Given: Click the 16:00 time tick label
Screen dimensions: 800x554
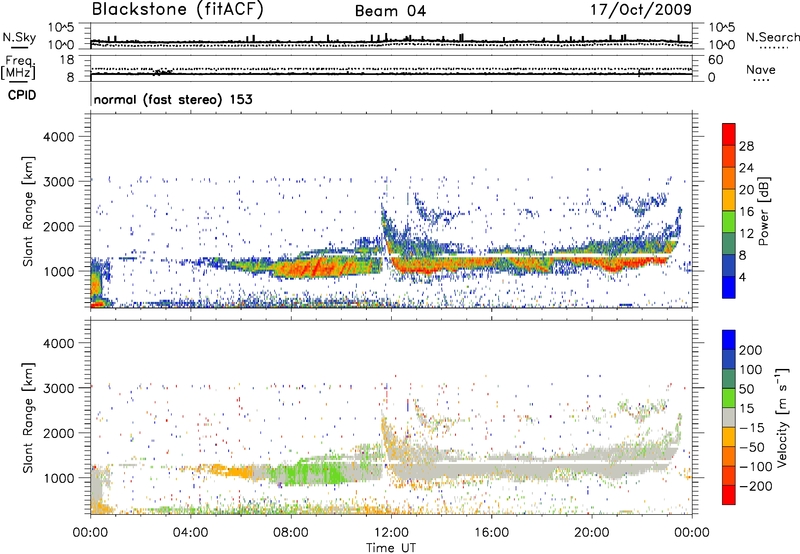Looking at the screenshot, I should coord(491,533).
